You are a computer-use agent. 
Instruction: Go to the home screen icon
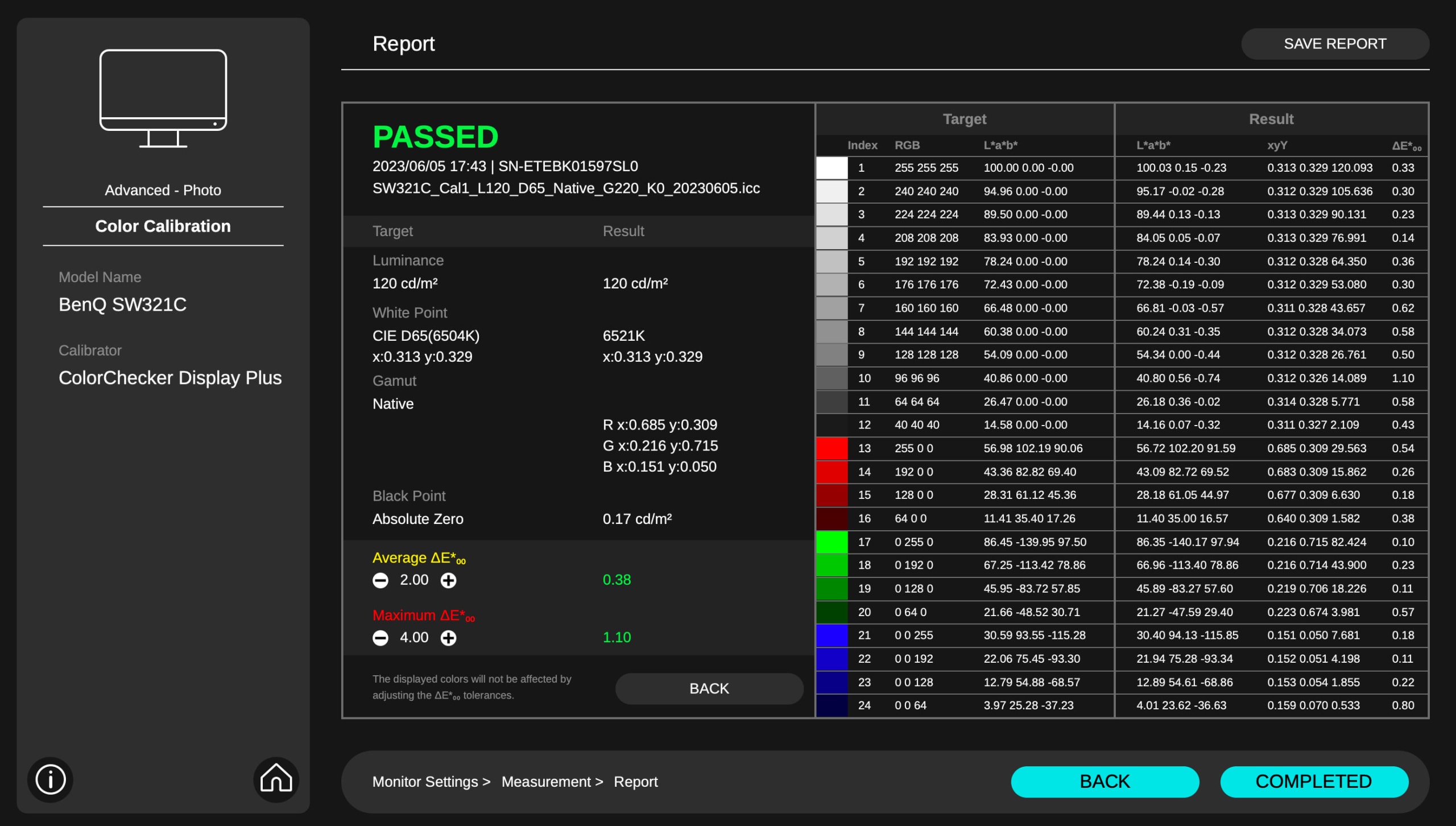tap(276, 779)
